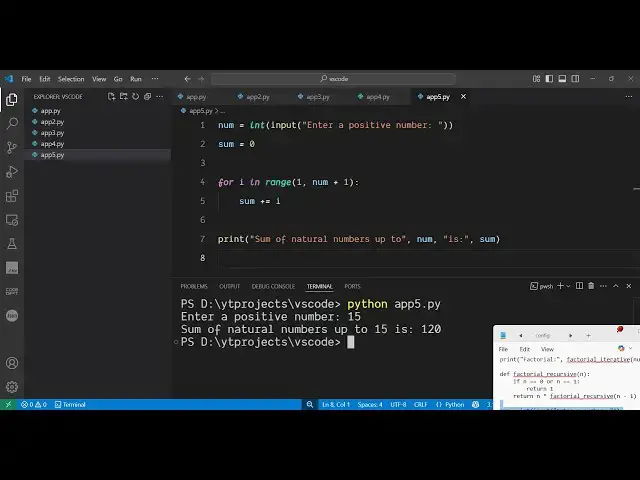
Task: Show the Ports panel tab
Action: [352, 286]
